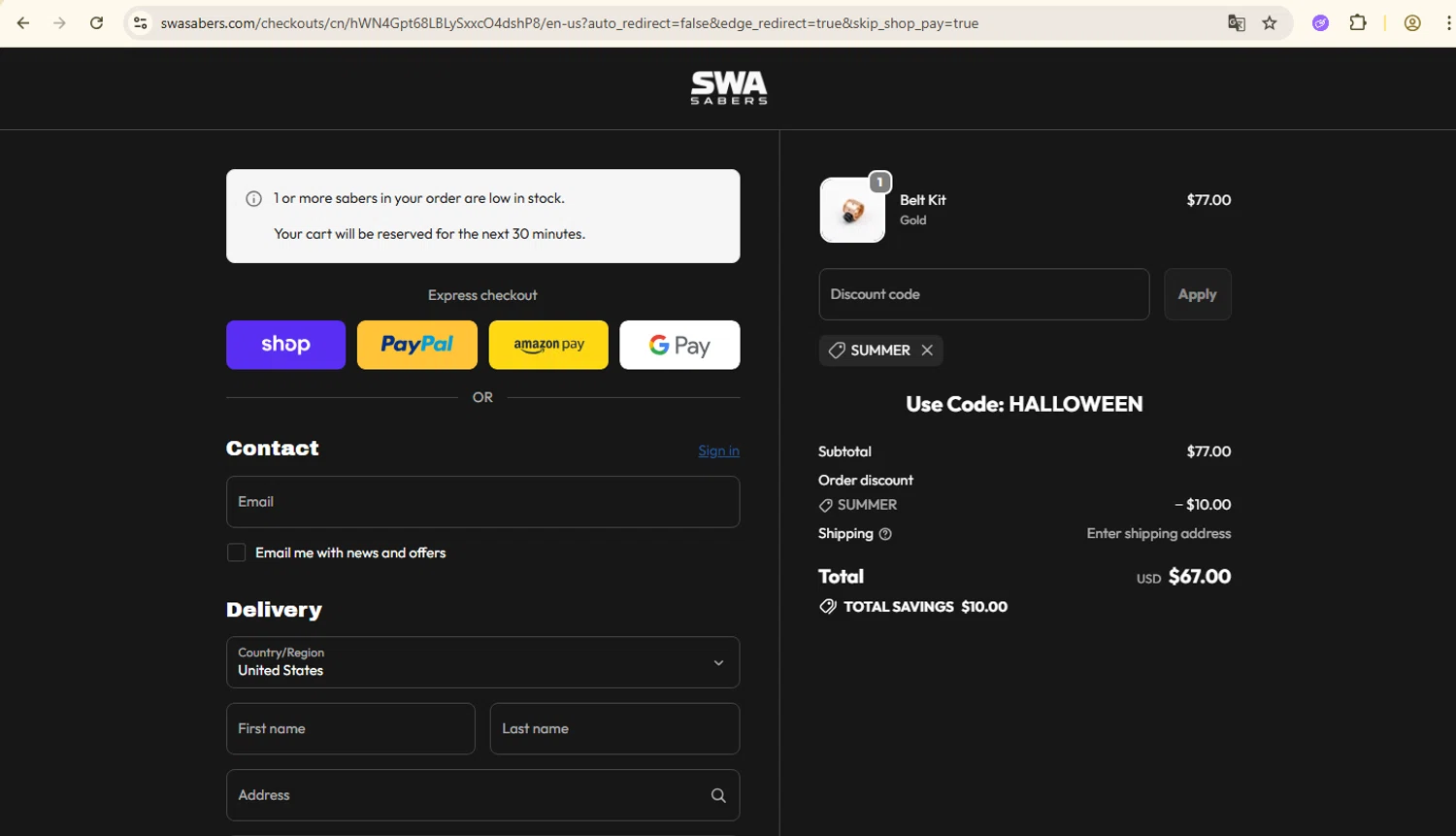The image size is (1456, 836).
Task: Focus the Address field
Action: [x=482, y=795]
